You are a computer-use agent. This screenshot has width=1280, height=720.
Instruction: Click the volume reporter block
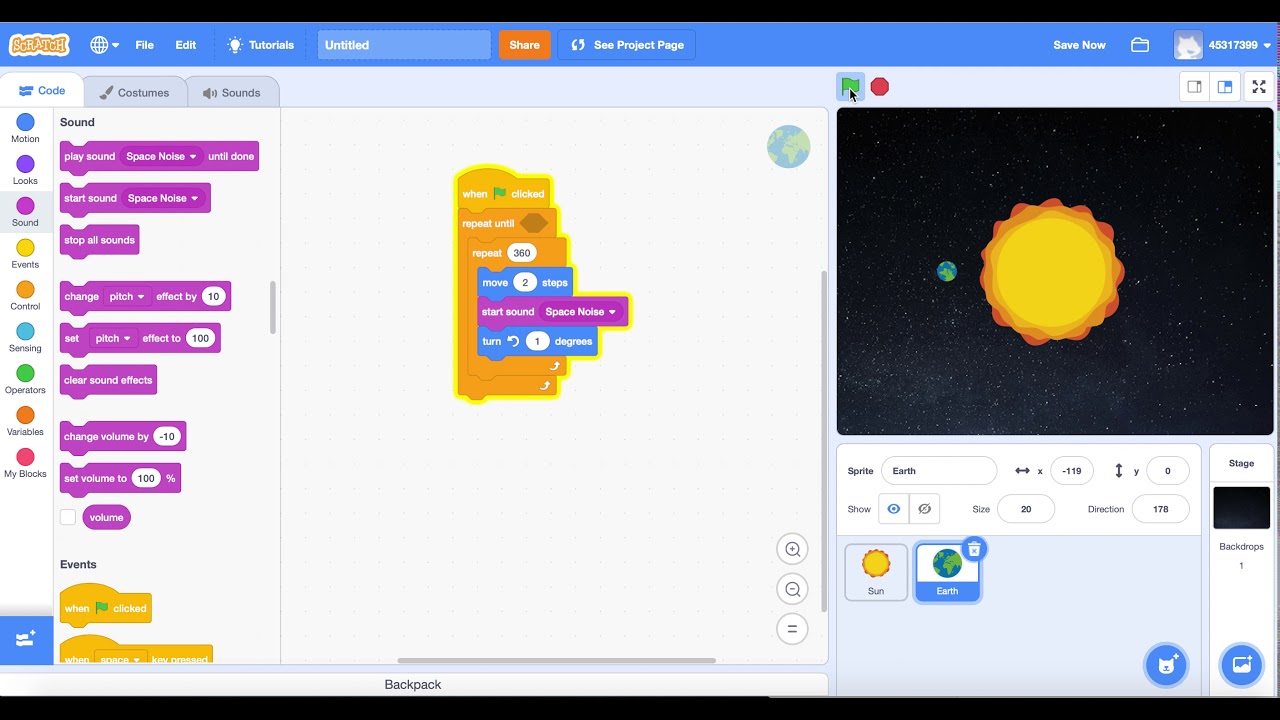pos(107,517)
